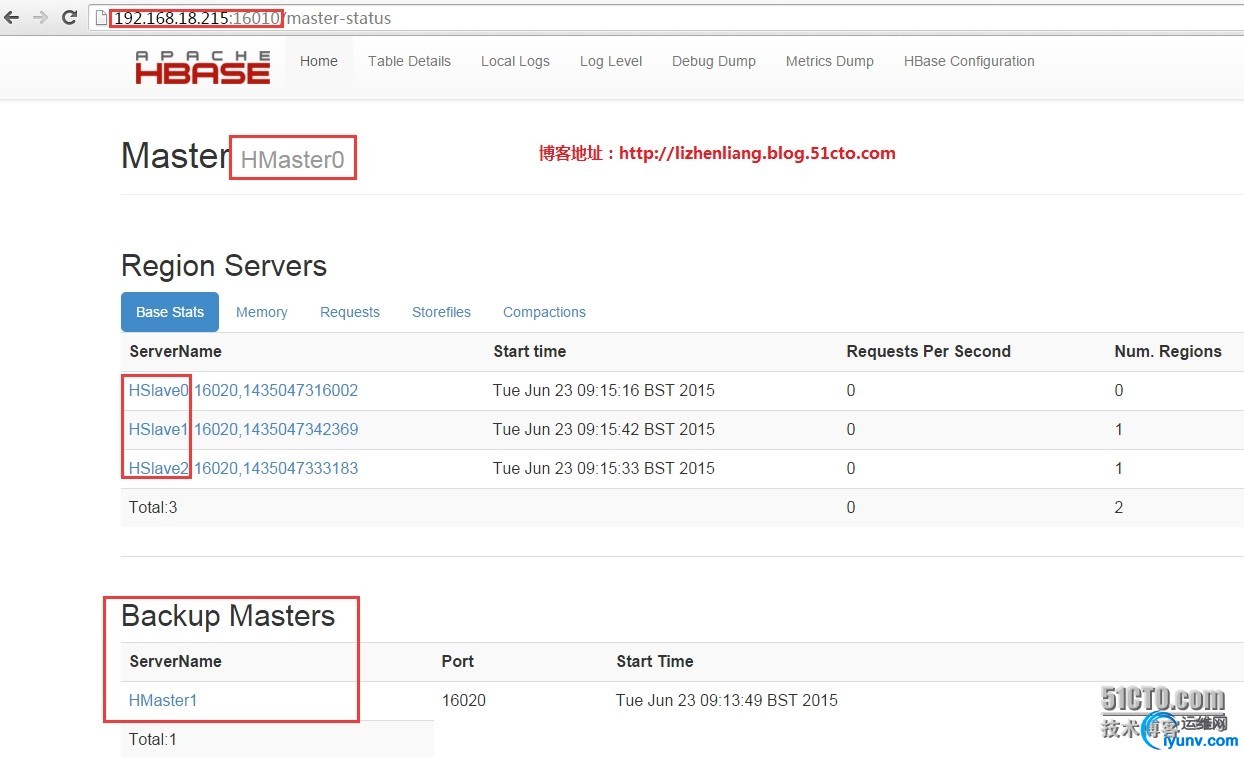Open the HBase Configuration page
The image size is (1244, 757).
pyautogui.click(x=969, y=61)
